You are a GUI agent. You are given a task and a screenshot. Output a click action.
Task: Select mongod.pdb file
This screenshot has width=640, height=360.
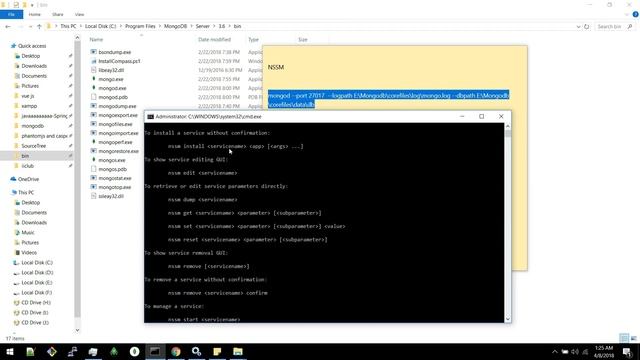113,97
